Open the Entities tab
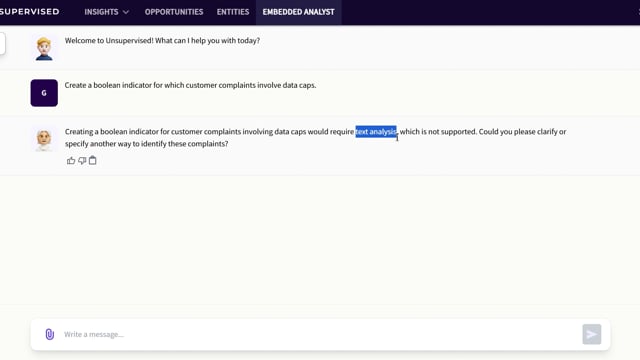Screen dimensions: 640x360 tap(233, 12)
